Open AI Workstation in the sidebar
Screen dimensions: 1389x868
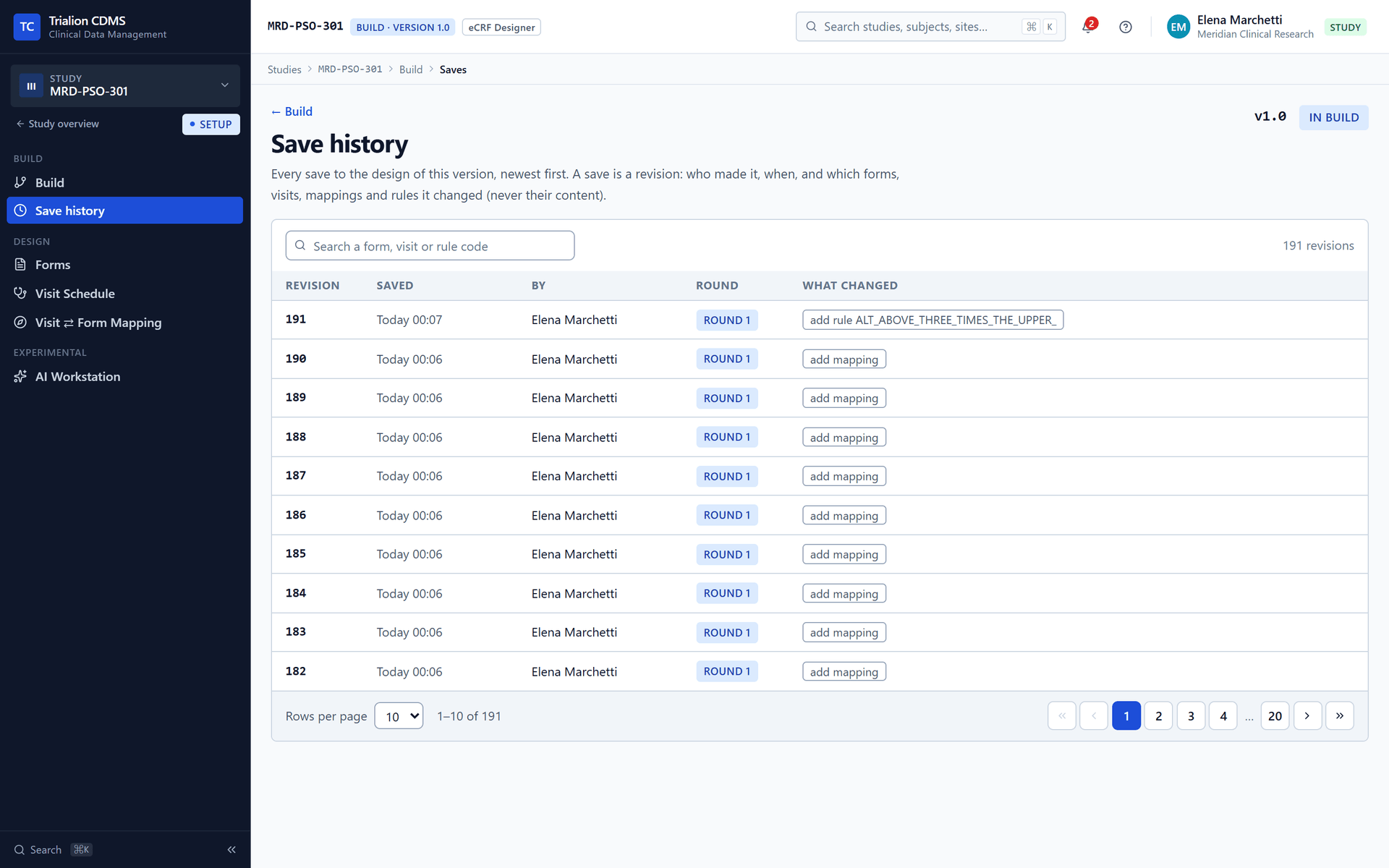124,376
